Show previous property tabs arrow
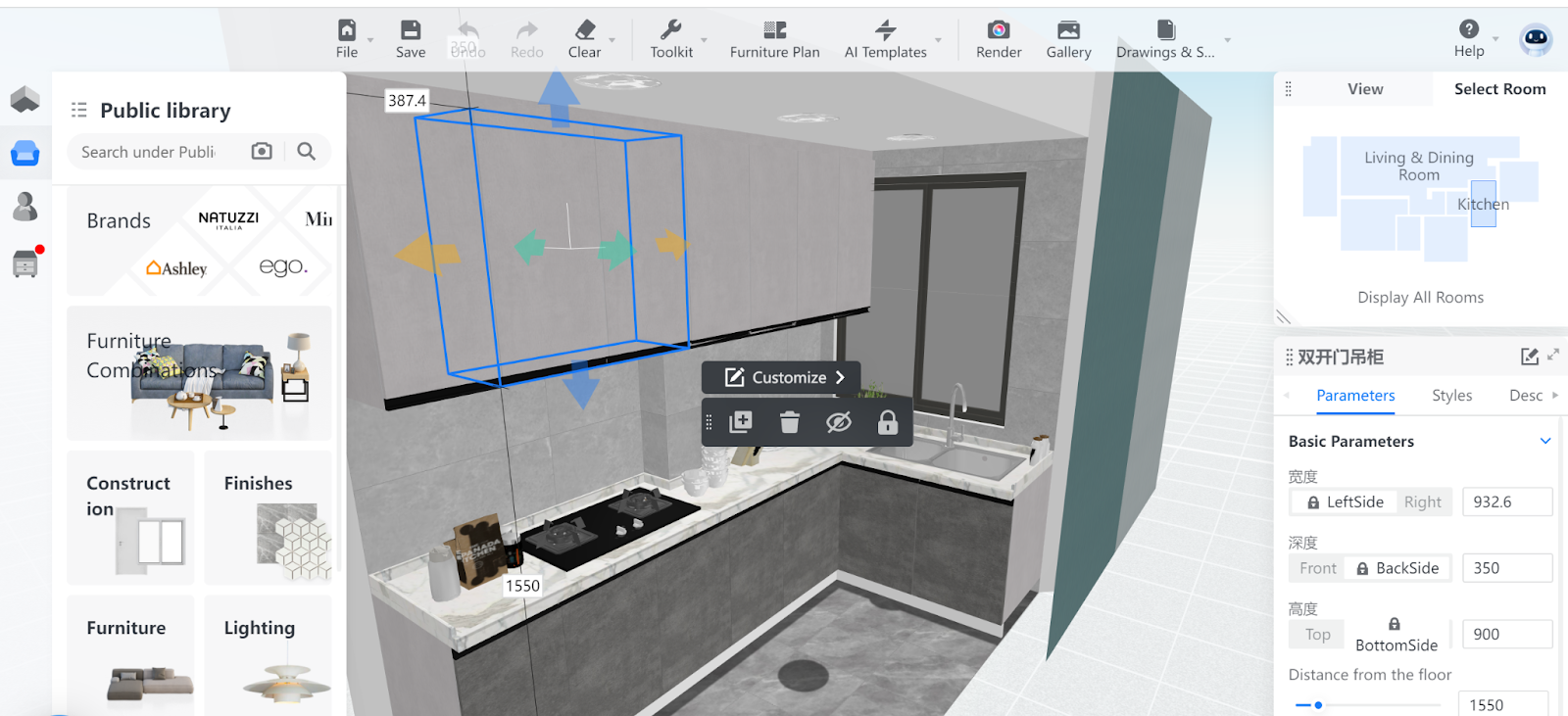The width and height of the screenshot is (1568, 716). (1287, 395)
